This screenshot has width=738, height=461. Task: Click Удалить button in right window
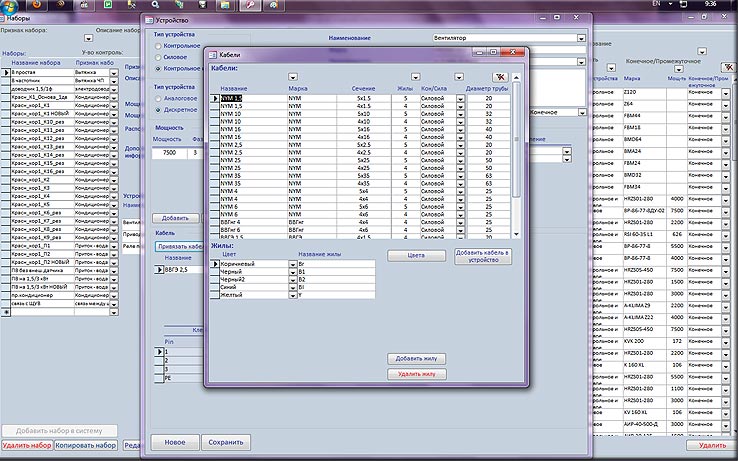click(x=712, y=445)
